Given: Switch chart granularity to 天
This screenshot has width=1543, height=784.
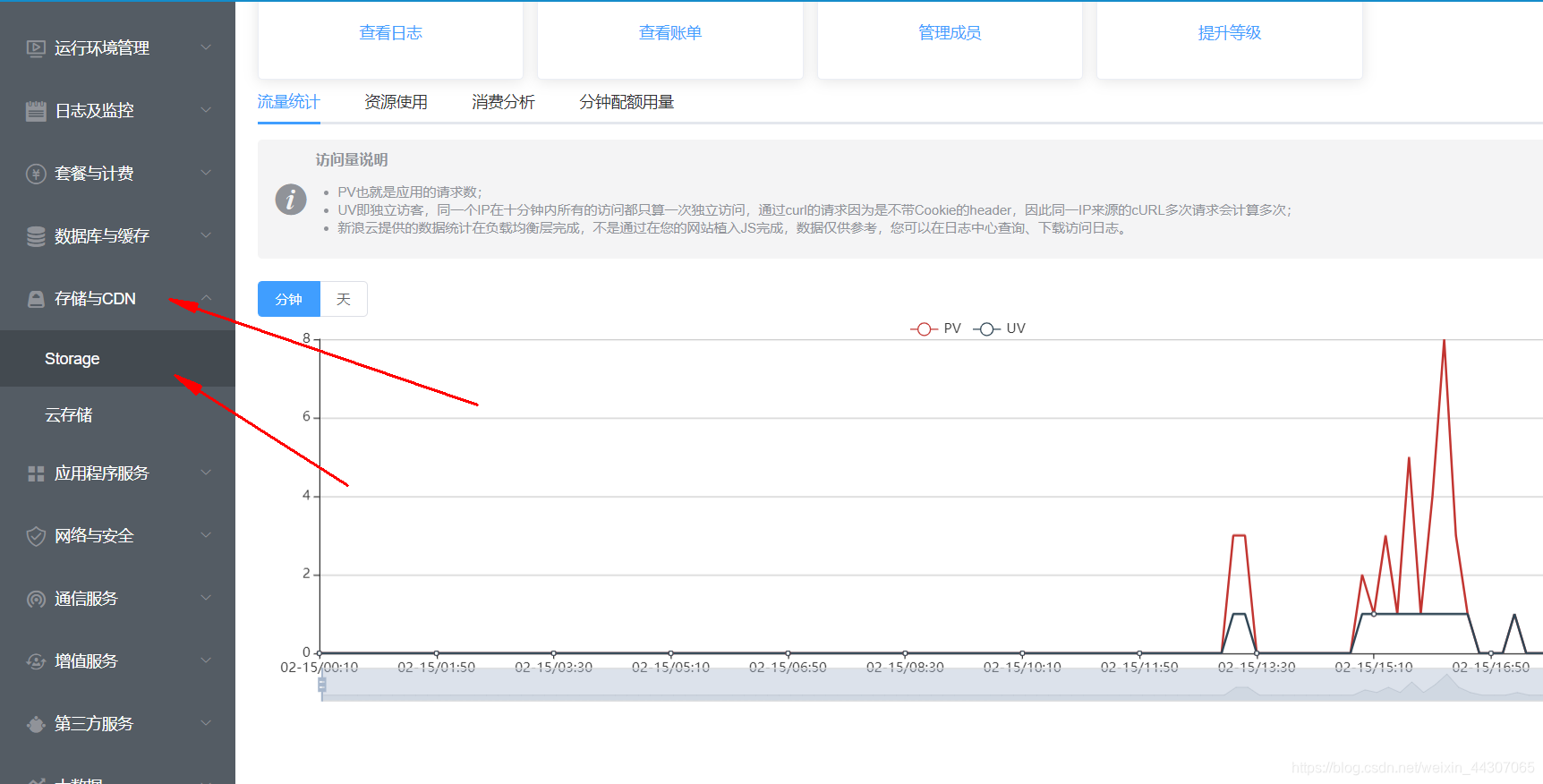Looking at the screenshot, I should (x=344, y=299).
